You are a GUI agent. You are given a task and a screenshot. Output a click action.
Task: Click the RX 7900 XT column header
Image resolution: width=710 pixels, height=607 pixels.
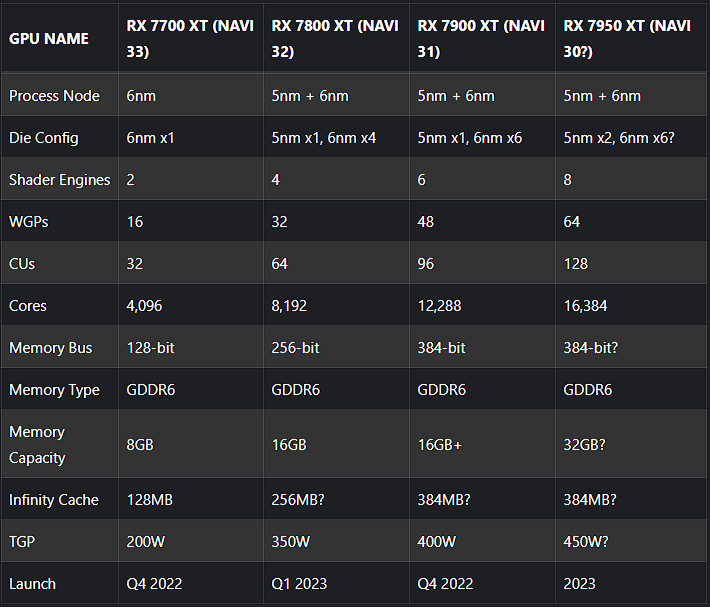point(480,38)
